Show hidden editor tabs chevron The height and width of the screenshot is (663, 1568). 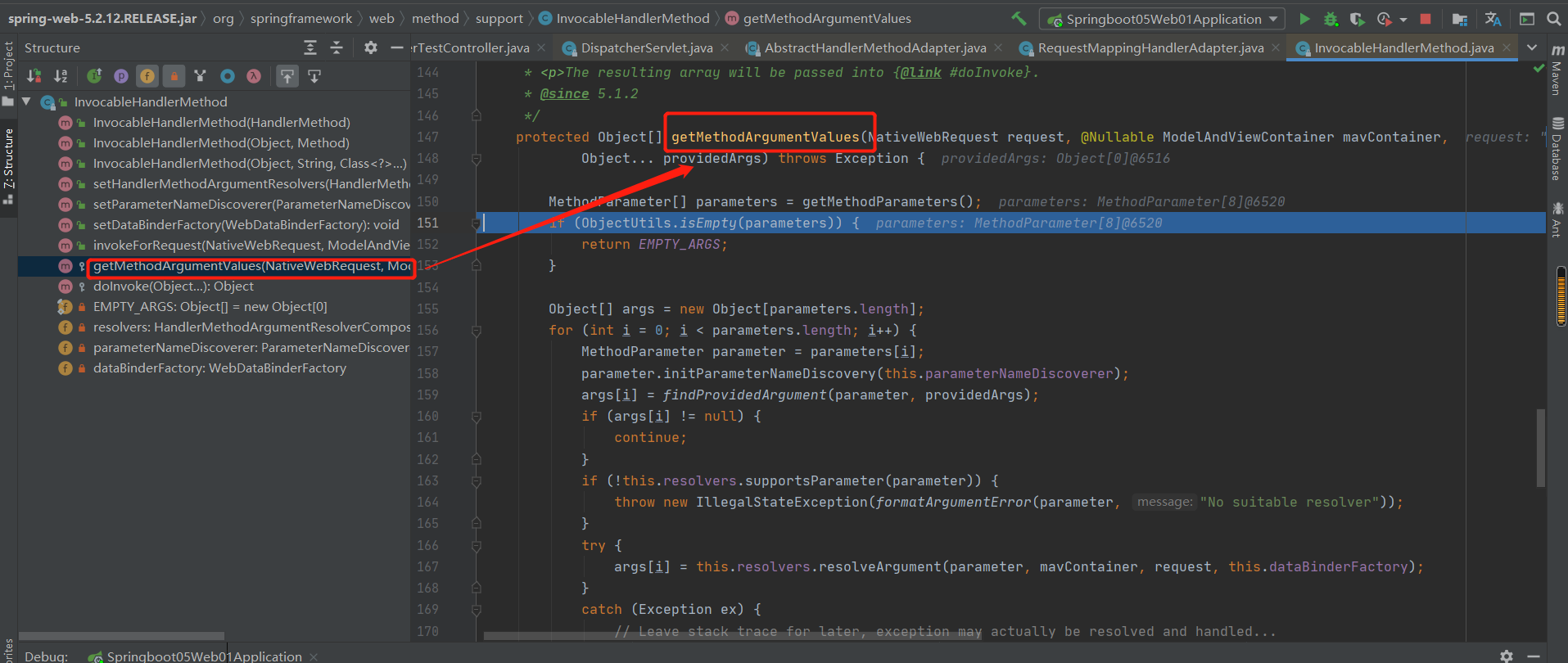1532,47
